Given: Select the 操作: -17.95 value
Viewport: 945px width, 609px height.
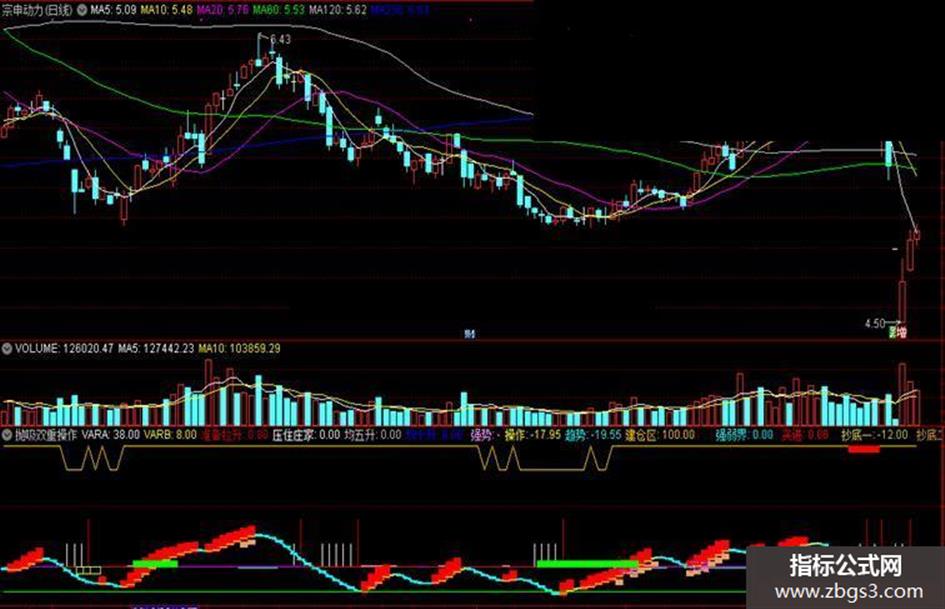Looking at the screenshot, I should (533, 434).
